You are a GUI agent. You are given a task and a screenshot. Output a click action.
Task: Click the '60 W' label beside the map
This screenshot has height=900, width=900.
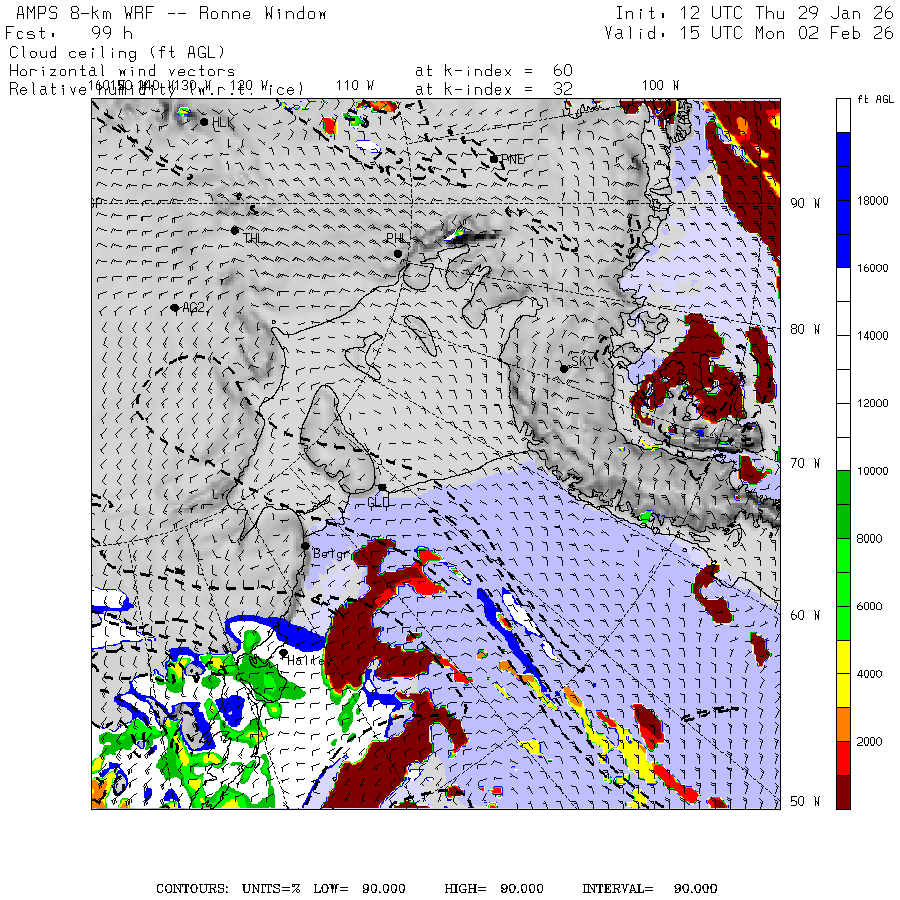(x=805, y=615)
